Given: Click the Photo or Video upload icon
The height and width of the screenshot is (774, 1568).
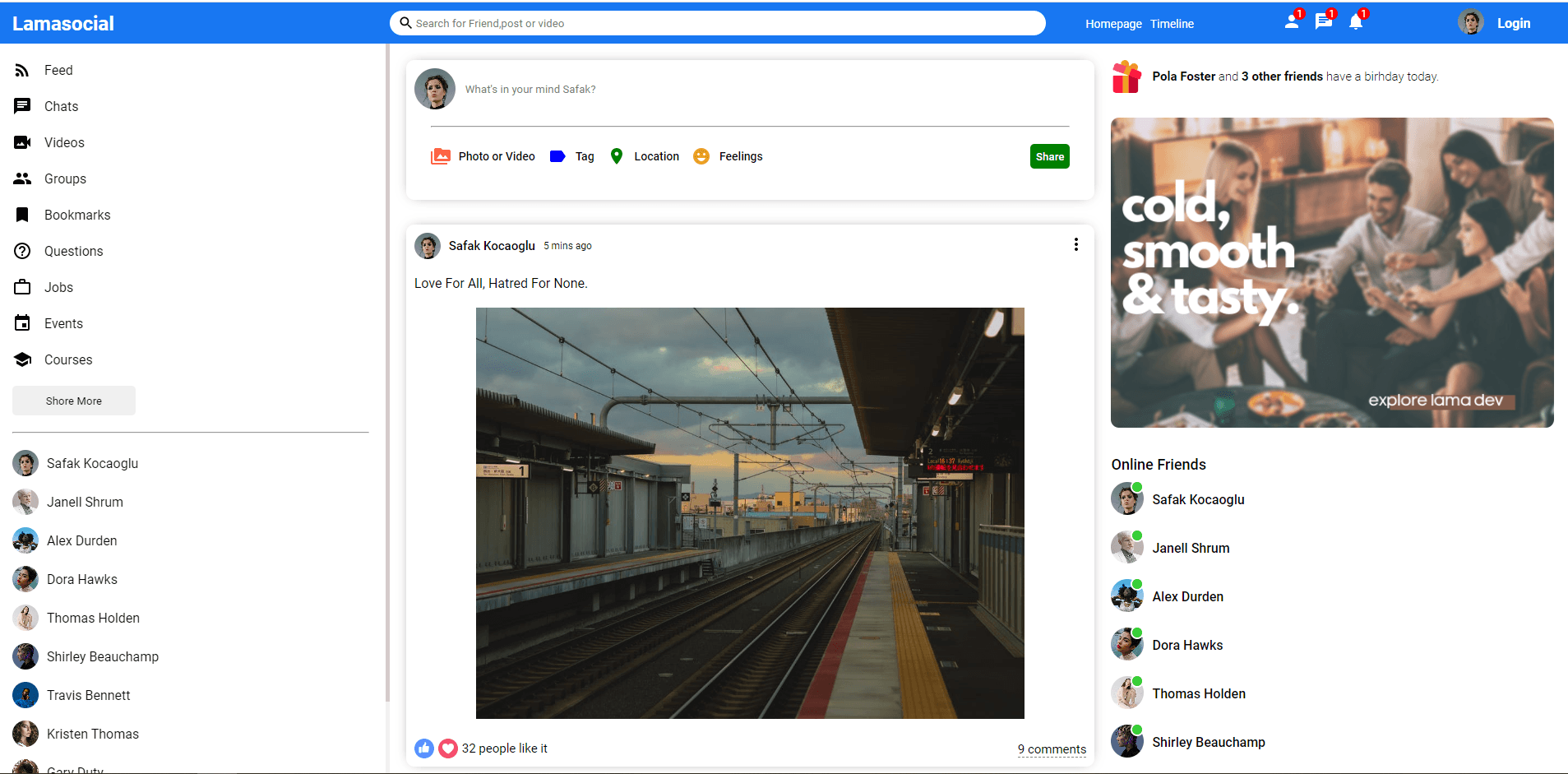Looking at the screenshot, I should point(441,155).
